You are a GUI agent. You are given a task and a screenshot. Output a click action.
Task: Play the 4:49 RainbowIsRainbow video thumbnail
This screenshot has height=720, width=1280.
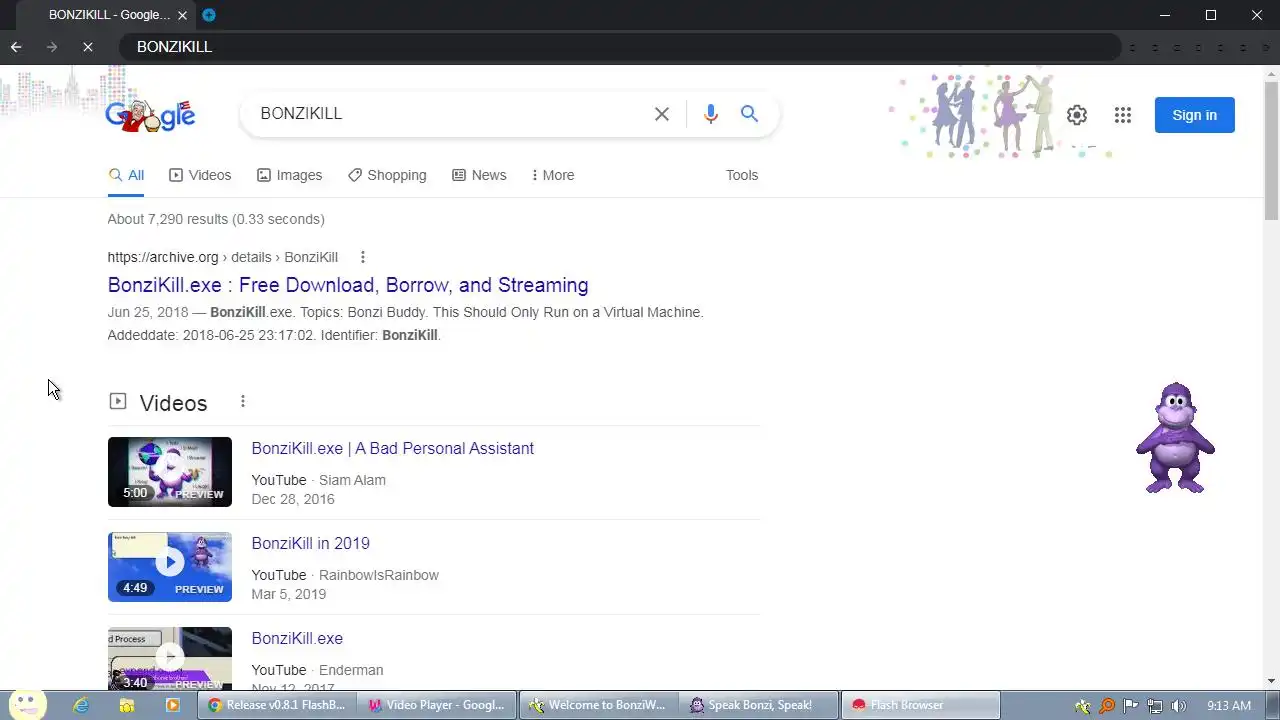click(170, 567)
